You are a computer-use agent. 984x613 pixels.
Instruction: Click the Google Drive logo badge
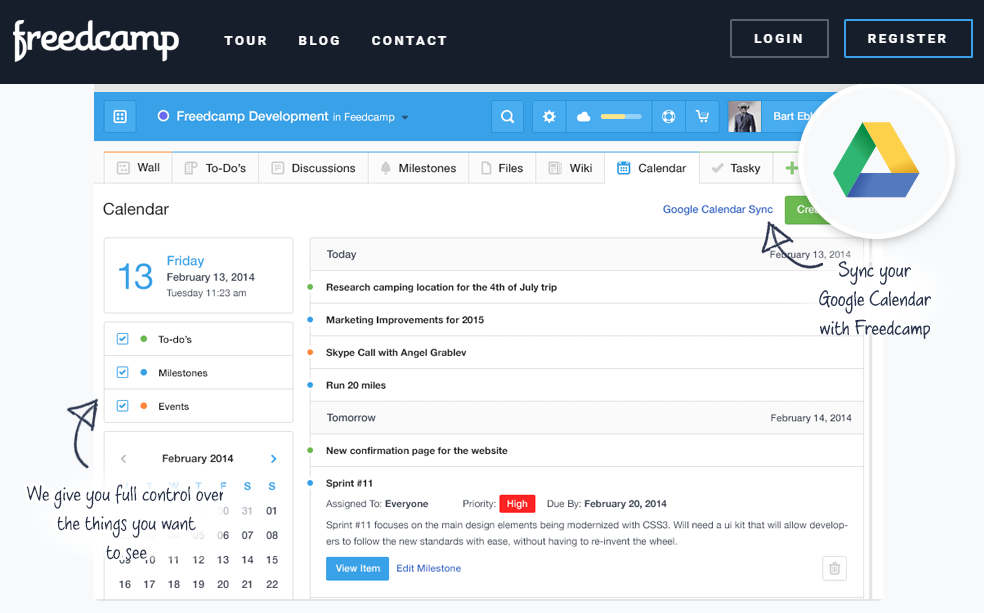pyautogui.click(x=876, y=161)
